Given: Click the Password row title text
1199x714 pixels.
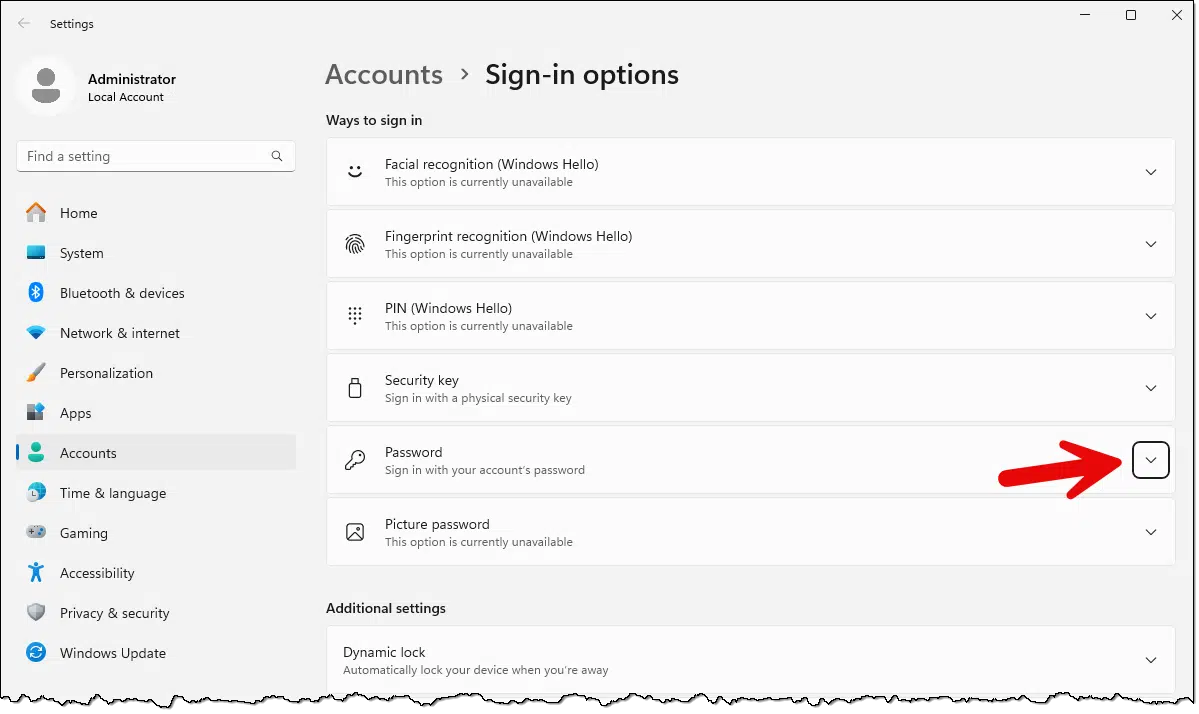Looking at the screenshot, I should [414, 452].
